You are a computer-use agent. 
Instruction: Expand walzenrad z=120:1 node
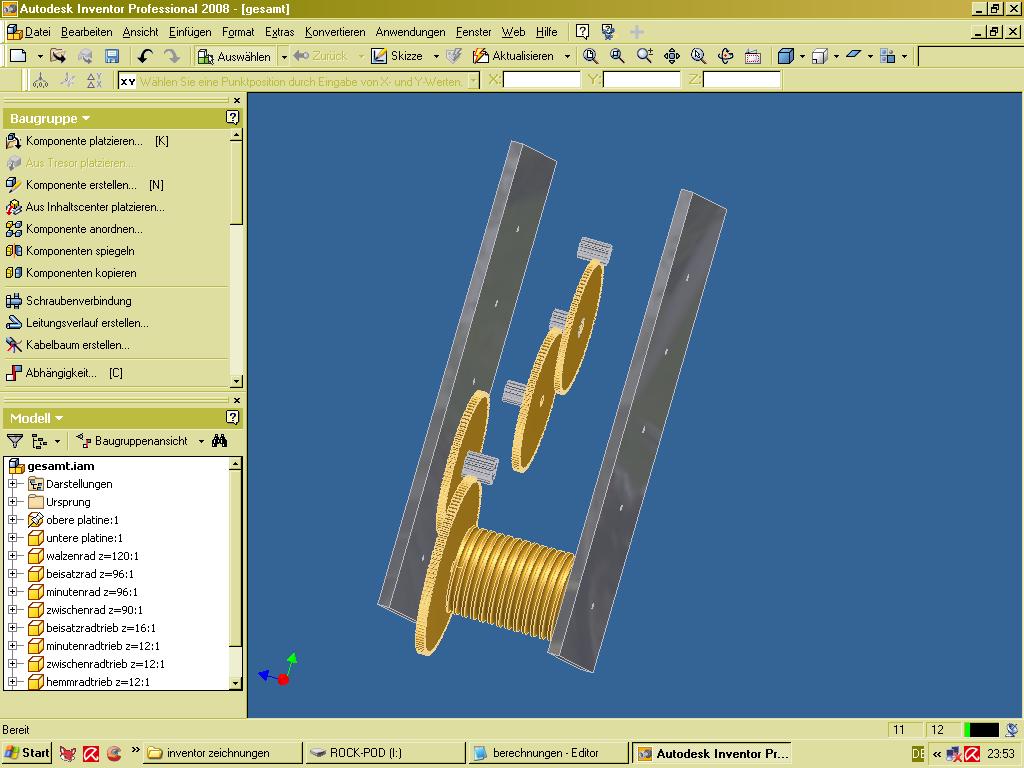click(12, 556)
